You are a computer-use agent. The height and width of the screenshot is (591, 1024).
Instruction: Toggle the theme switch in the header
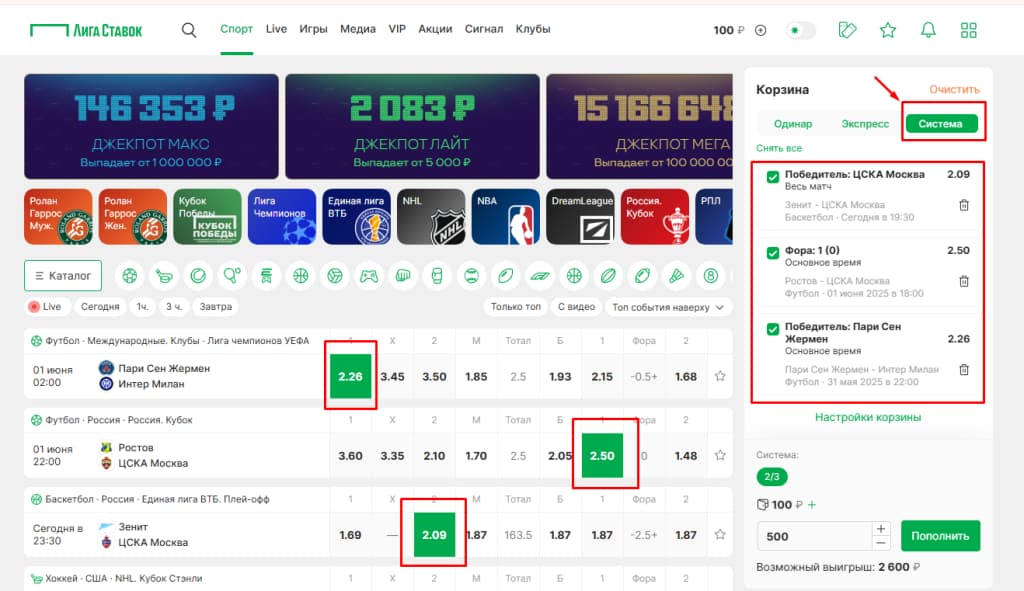(801, 30)
